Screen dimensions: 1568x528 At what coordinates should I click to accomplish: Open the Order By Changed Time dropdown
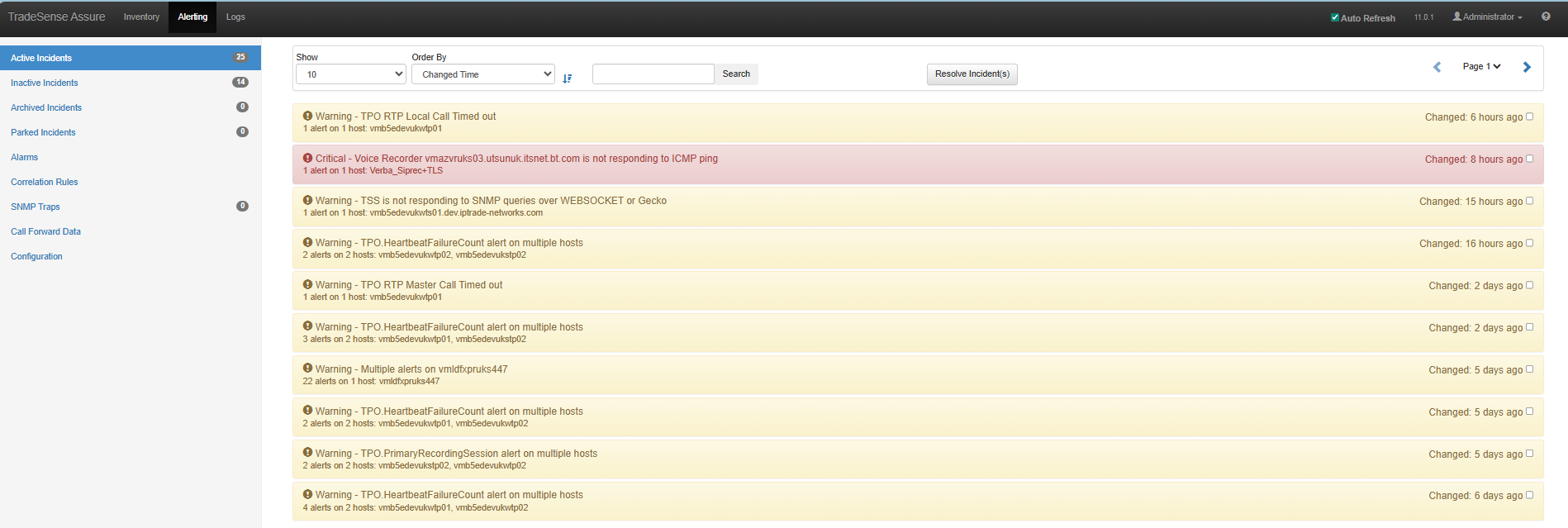[483, 74]
